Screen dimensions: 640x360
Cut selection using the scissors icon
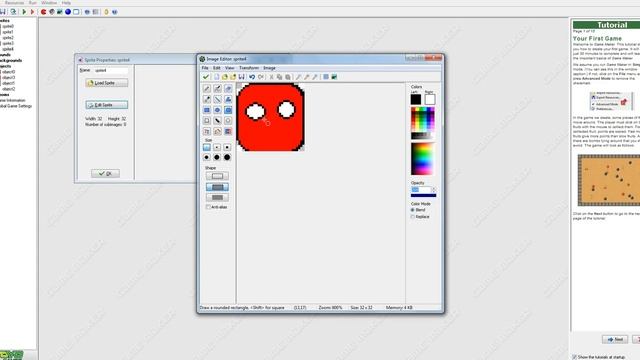pyautogui.click(x=271, y=77)
